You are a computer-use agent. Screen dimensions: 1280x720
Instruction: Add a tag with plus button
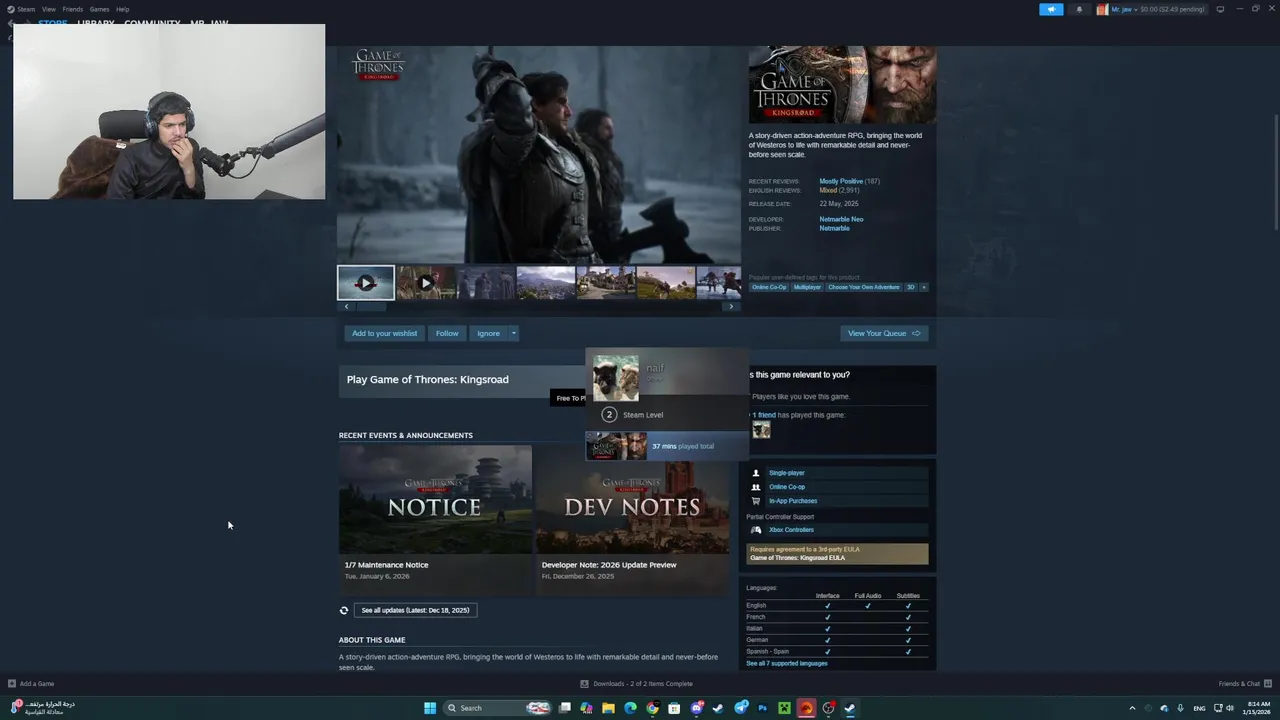pos(923,287)
